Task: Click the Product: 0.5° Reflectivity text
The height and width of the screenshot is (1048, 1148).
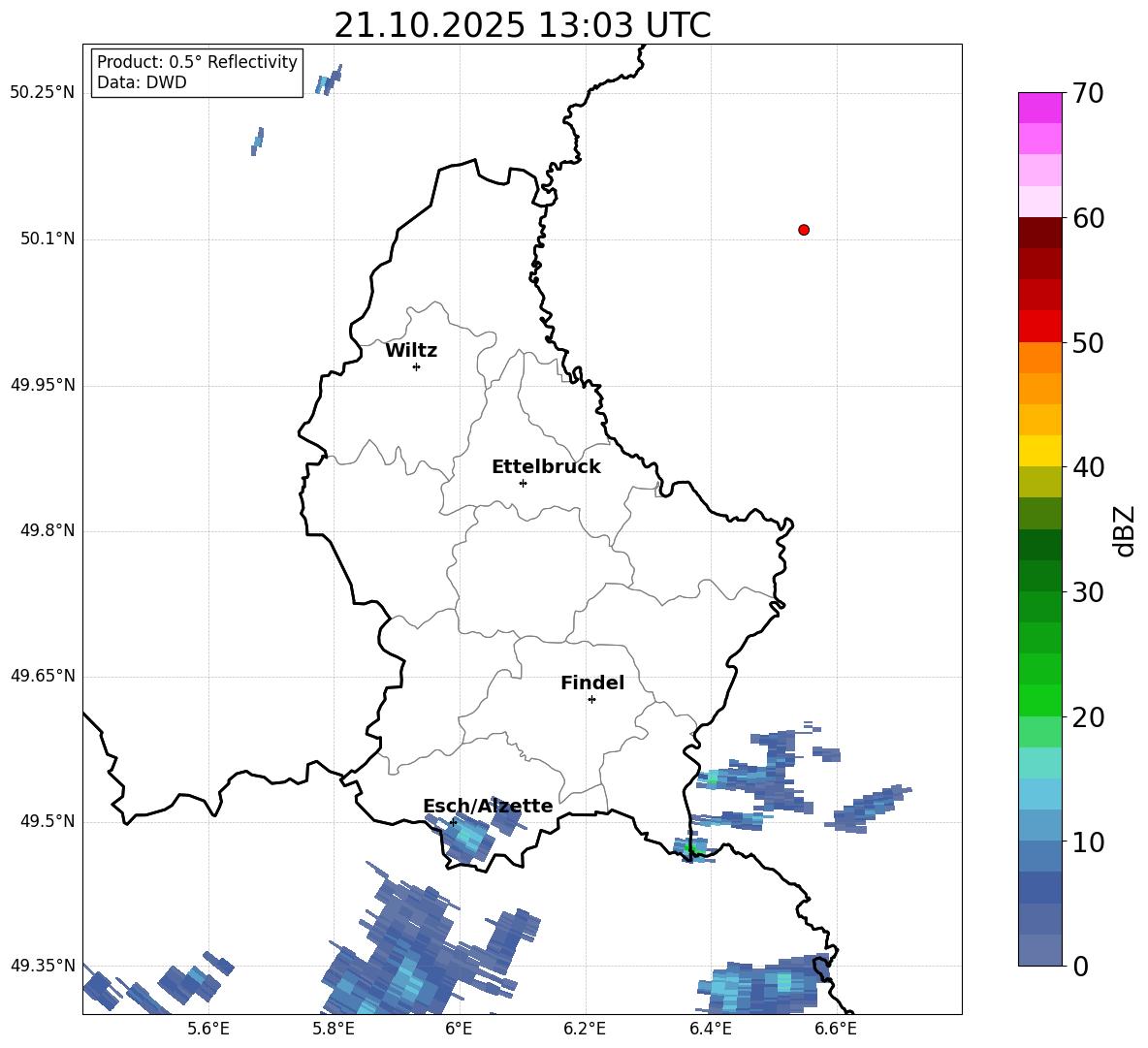Action: 197,62
